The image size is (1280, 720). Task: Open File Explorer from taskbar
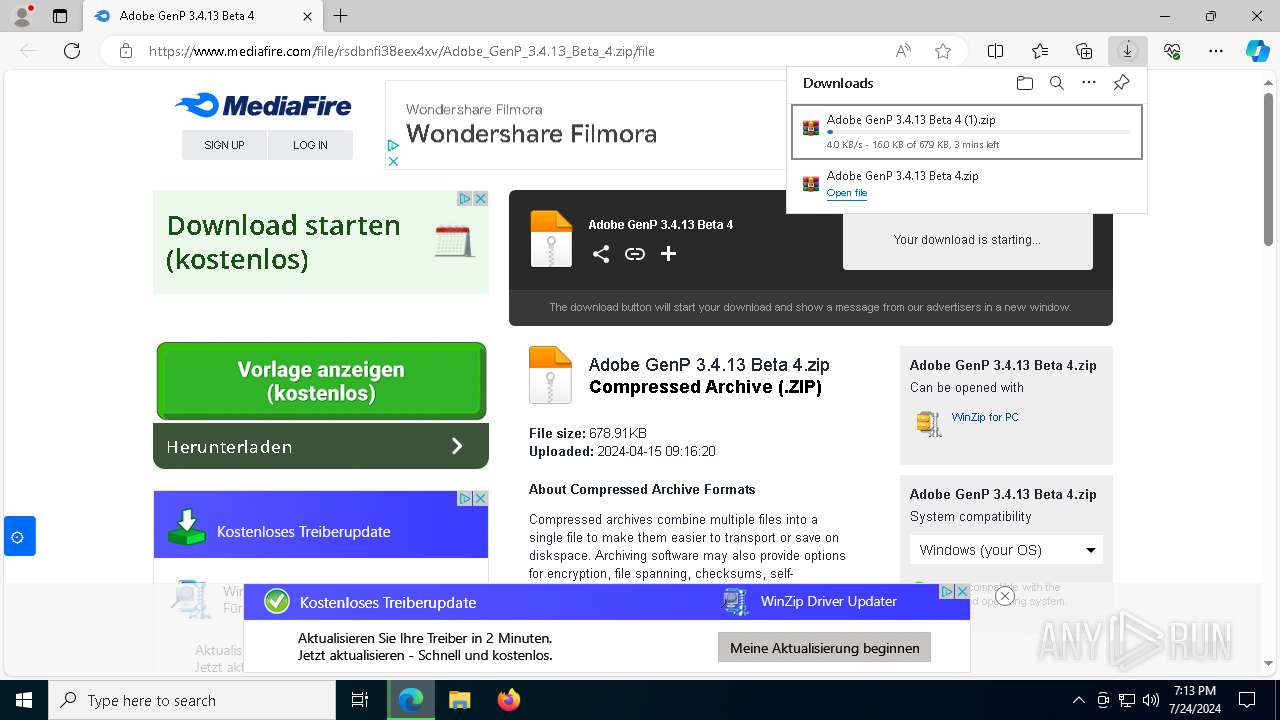[459, 700]
